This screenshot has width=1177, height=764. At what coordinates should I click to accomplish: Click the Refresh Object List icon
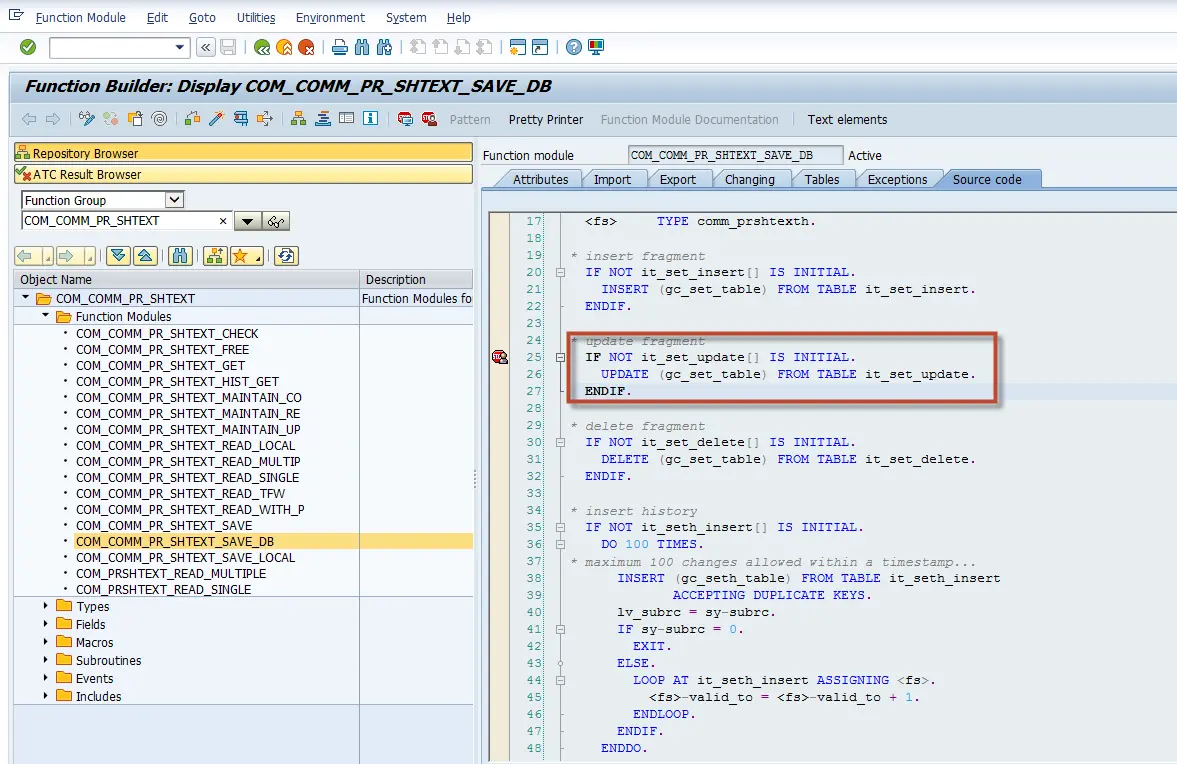click(x=286, y=256)
